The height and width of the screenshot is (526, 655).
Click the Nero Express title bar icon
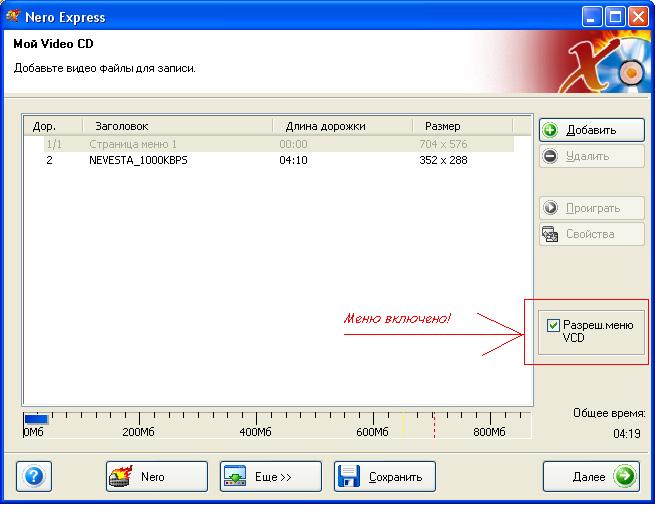[13, 17]
